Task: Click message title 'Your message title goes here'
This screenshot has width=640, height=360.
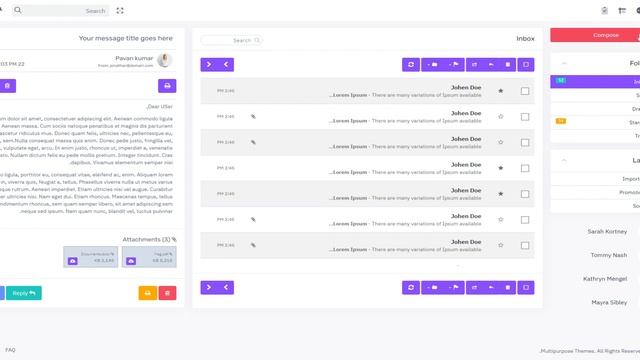Action: pyautogui.click(x=126, y=38)
